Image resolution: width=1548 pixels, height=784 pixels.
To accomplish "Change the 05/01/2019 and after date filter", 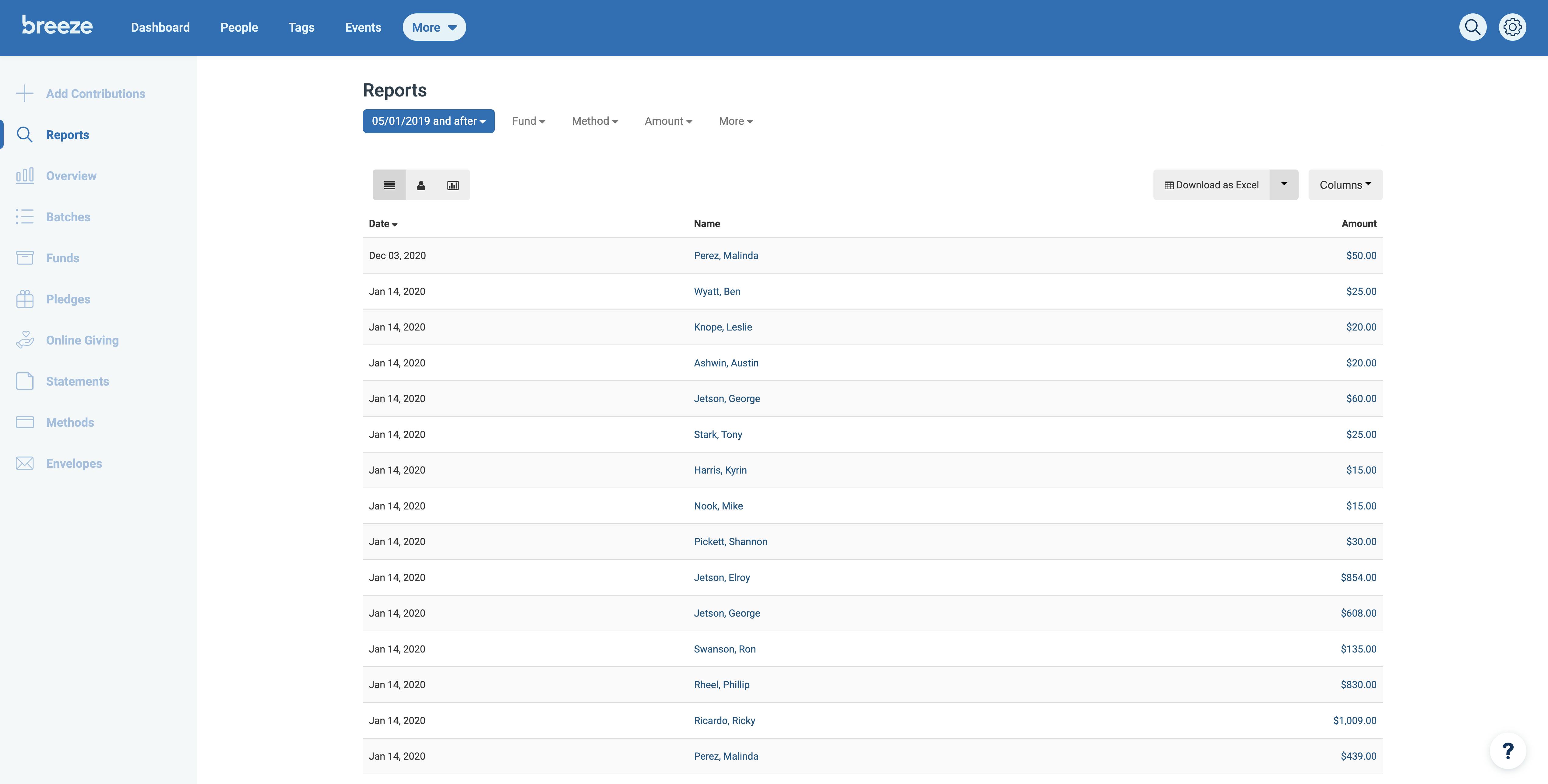I will coord(428,121).
